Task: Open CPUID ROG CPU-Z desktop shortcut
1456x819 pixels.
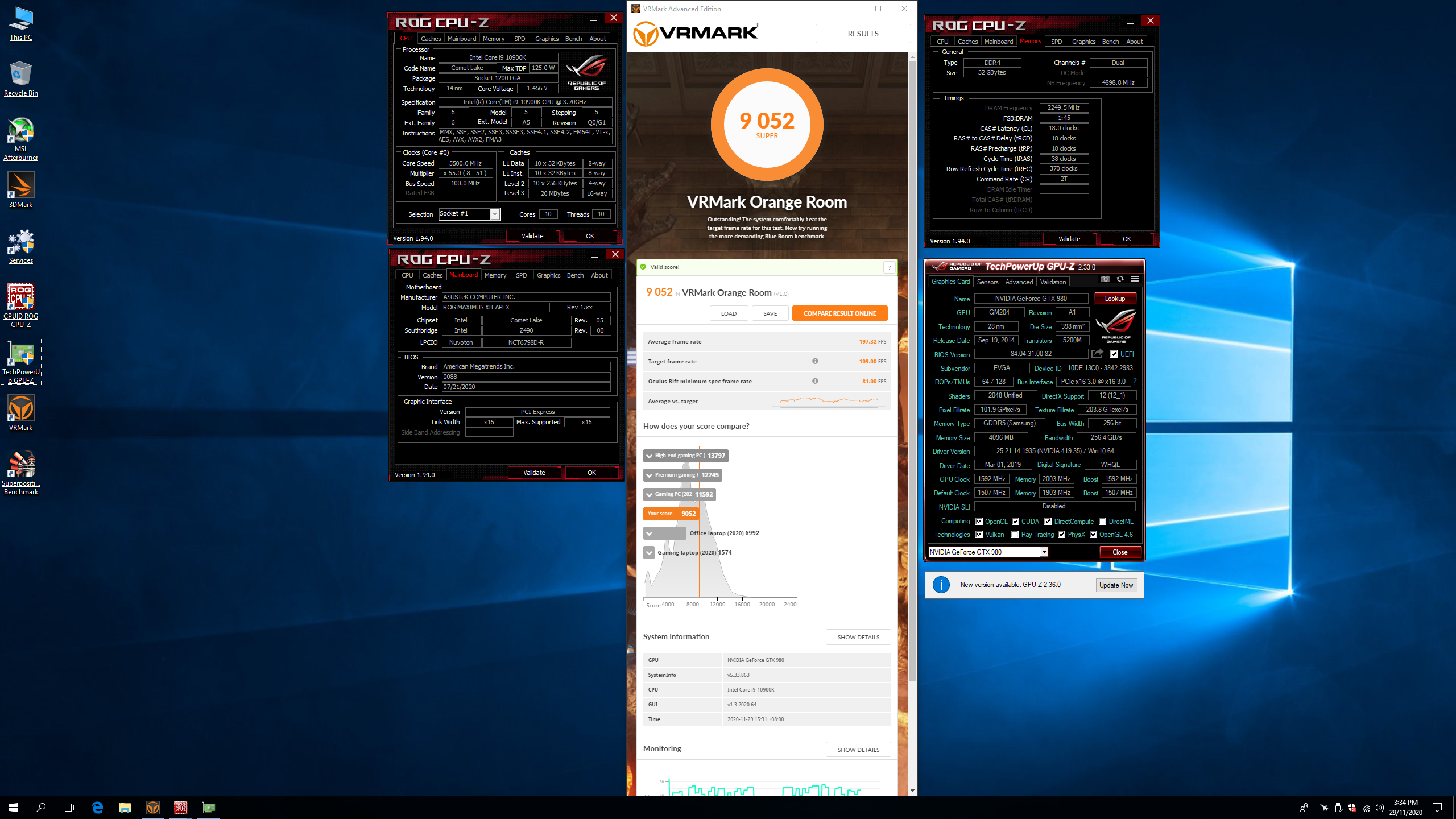Action: click(21, 306)
